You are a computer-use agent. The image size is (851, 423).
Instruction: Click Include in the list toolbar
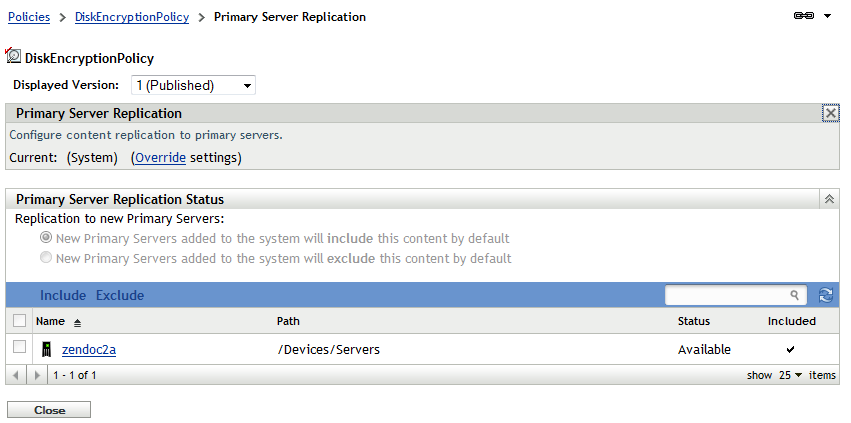pos(63,295)
